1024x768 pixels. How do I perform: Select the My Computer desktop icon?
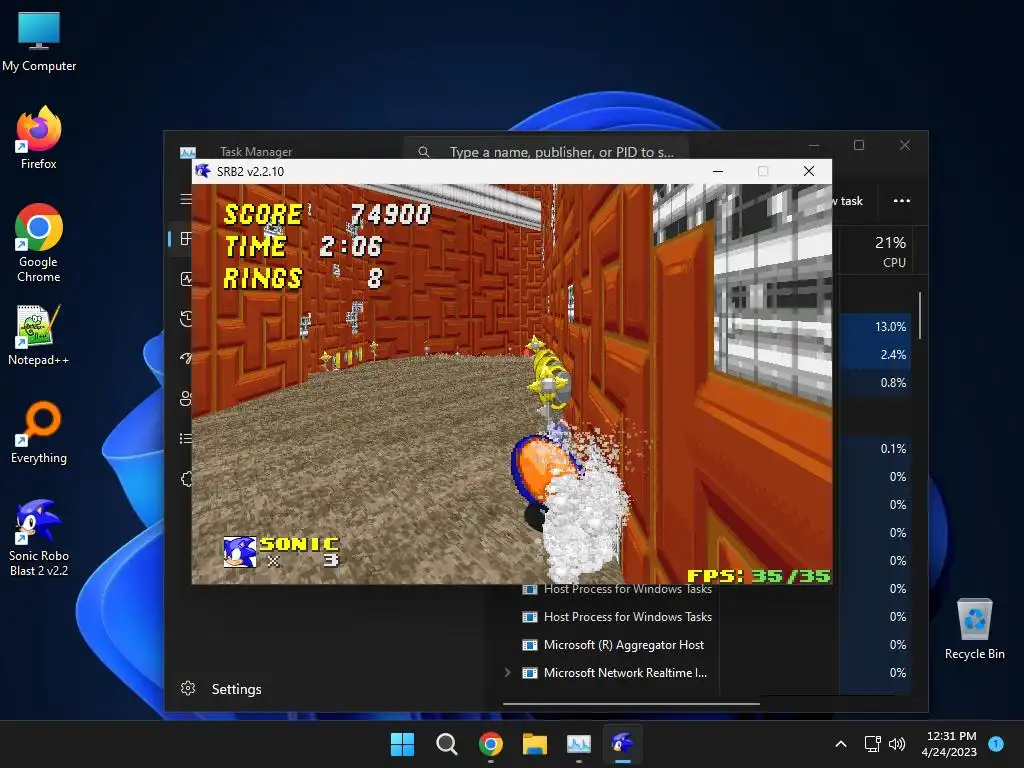(39, 42)
